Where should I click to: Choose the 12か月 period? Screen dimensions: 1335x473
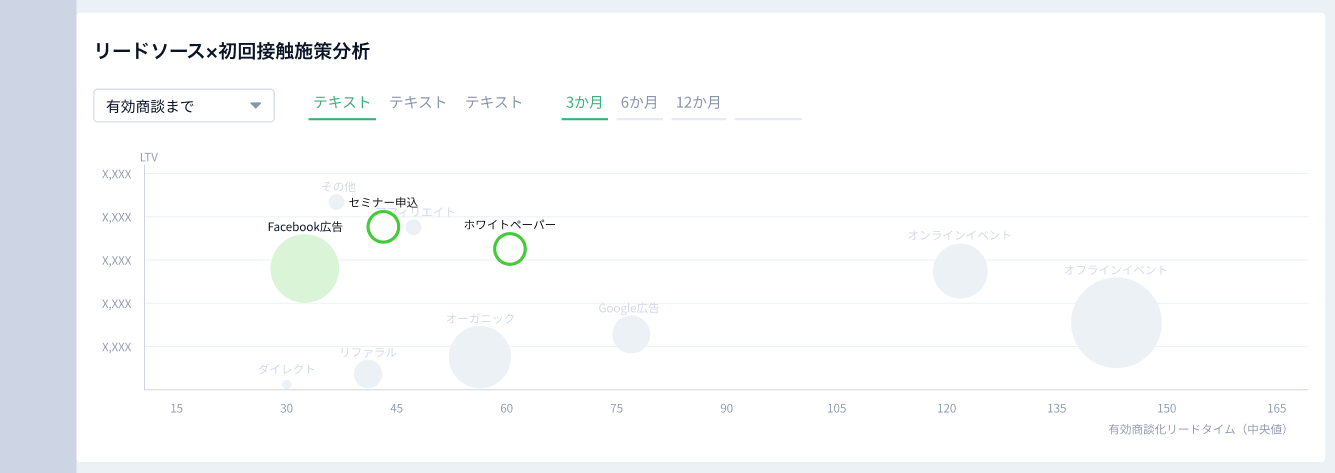(x=698, y=102)
